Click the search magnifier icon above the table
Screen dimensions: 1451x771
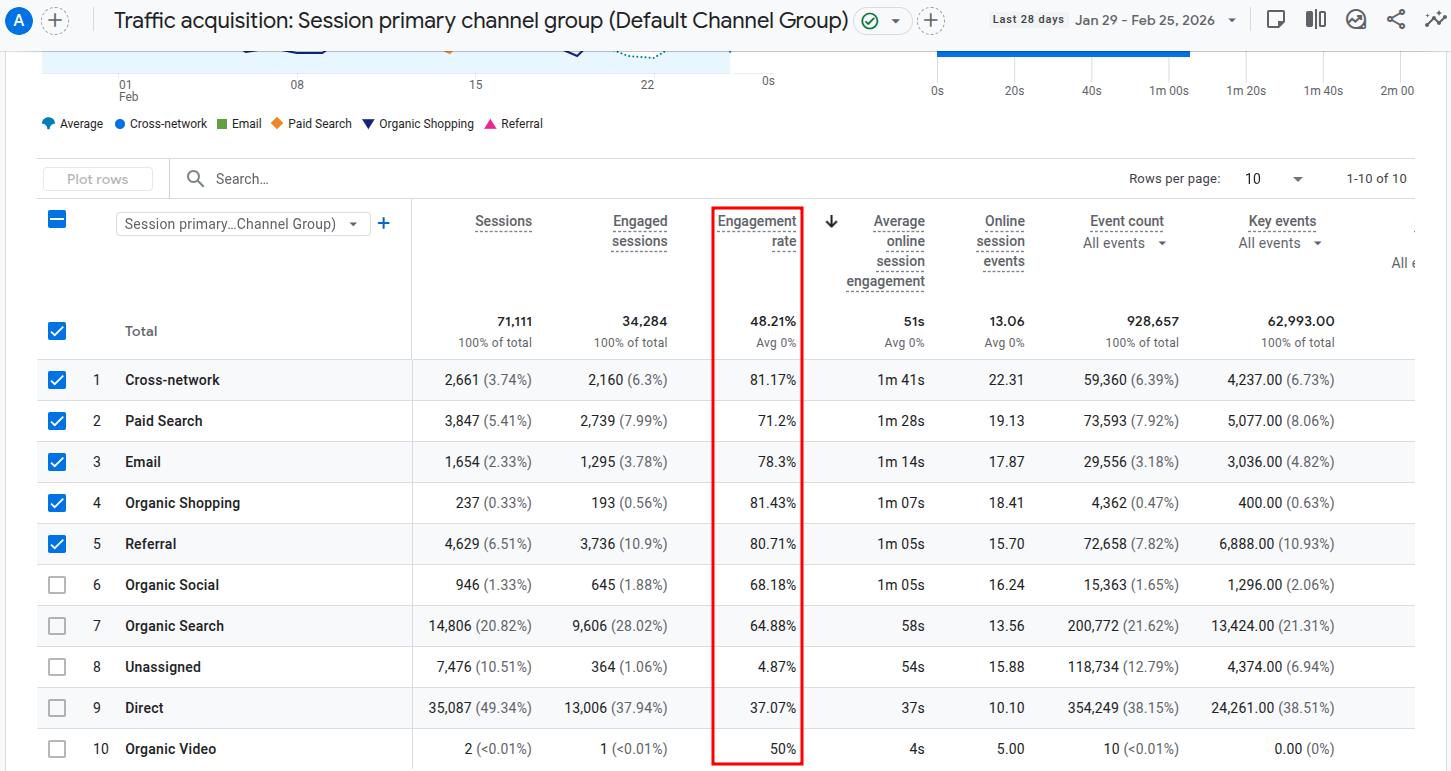click(196, 178)
